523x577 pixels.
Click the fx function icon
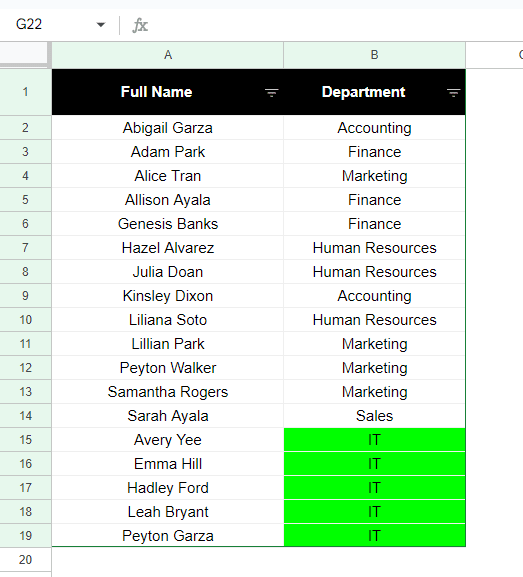140,25
